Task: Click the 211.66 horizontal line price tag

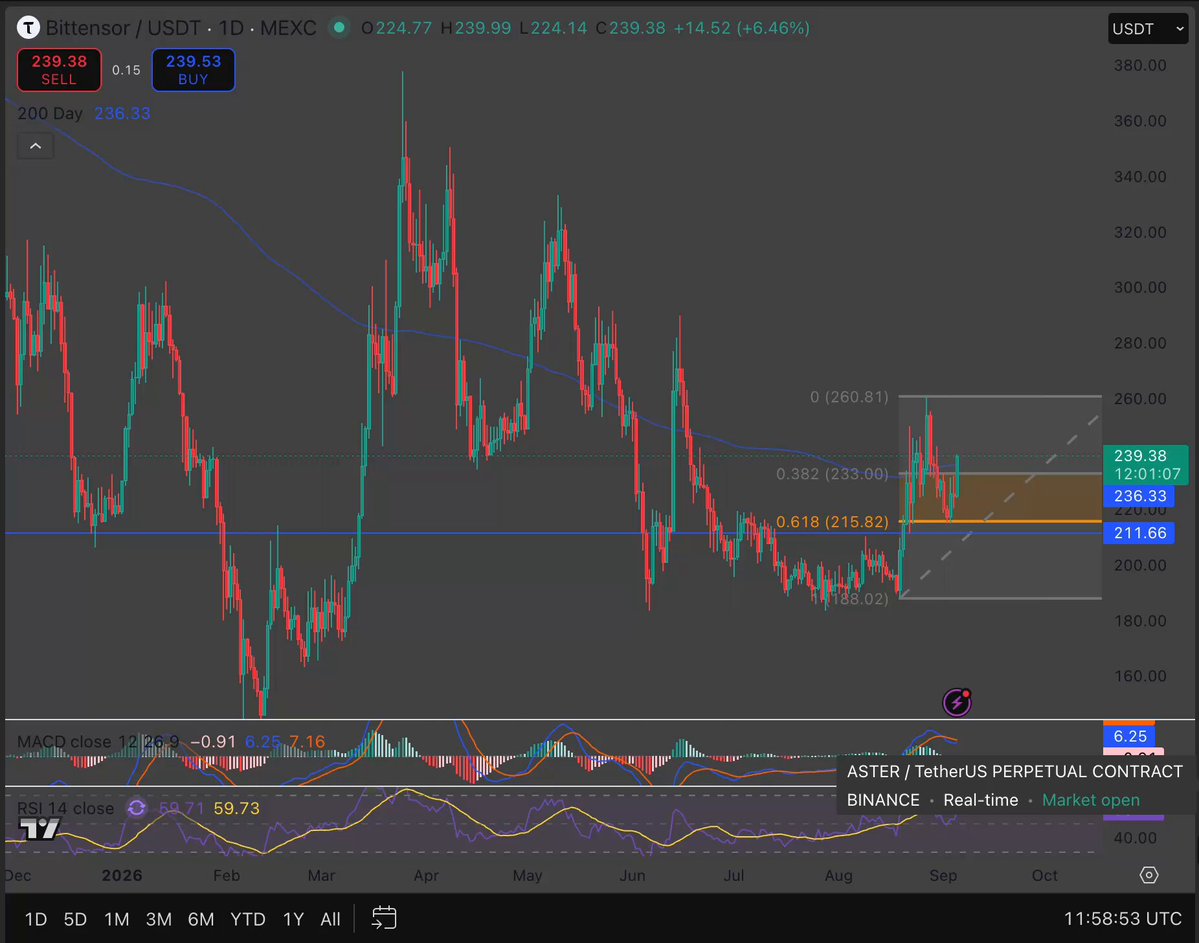Action: [1139, 532]
